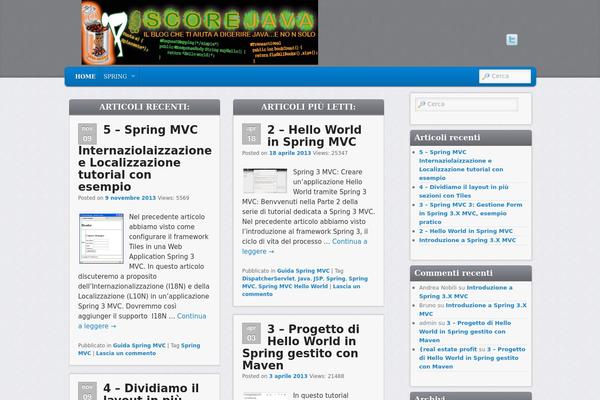This screenshot has width=600, height=400.
Task: Click the apr 18 date badge of Hello World post
Action: pyautogui.click(x=251, y=134)
